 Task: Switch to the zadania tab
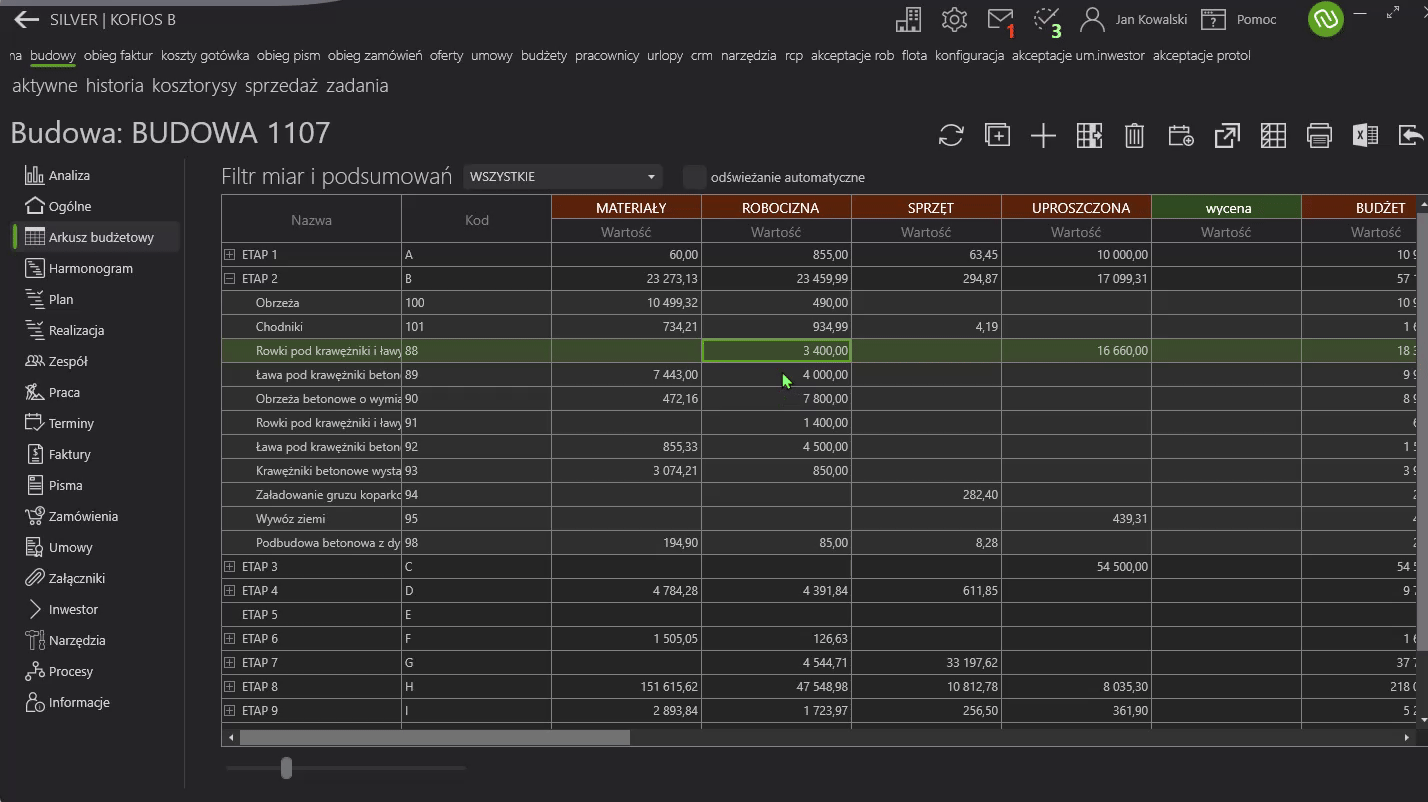(357, 86)
